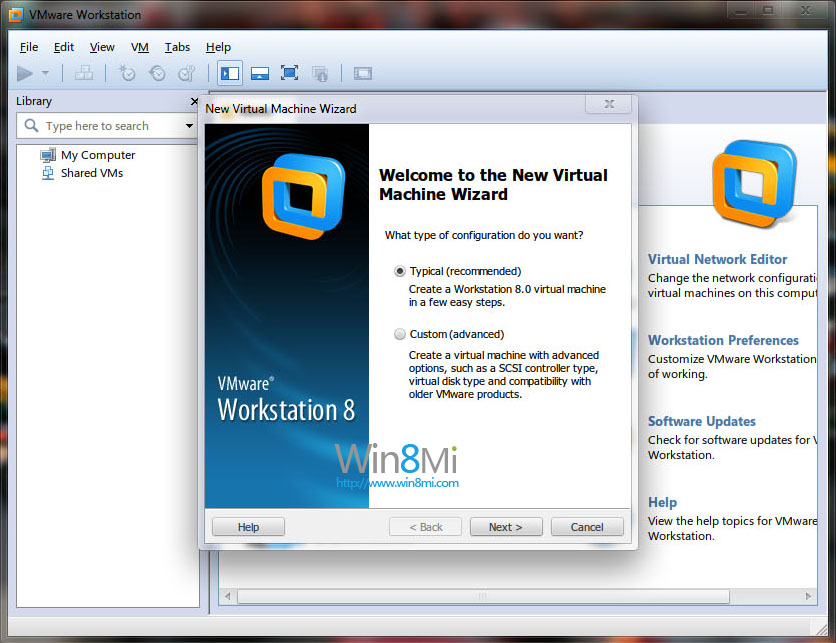Viewport: 836px width, 643px height.
Task: Click the Power On play toolbar icon
Action: pyautogui.click(x=25, y=73)
